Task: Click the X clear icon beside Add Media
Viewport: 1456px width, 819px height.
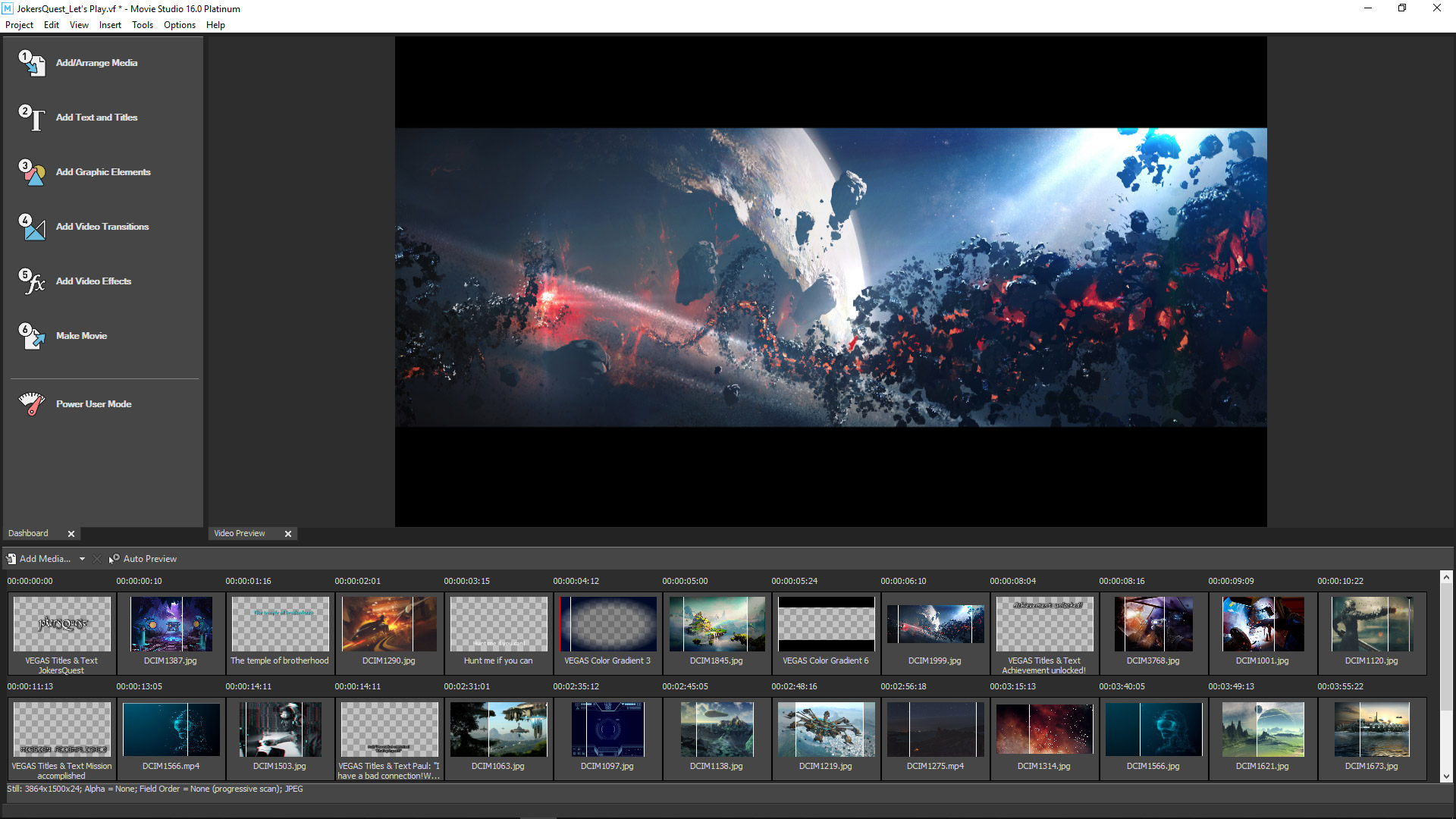Action: (x=97, y=559)
